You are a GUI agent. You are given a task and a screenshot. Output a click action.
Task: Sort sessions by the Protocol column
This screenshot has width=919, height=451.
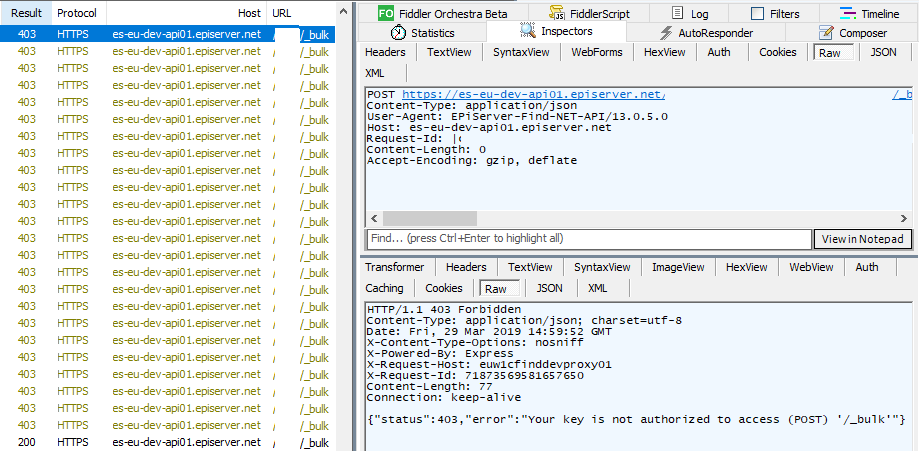(79, 13)
